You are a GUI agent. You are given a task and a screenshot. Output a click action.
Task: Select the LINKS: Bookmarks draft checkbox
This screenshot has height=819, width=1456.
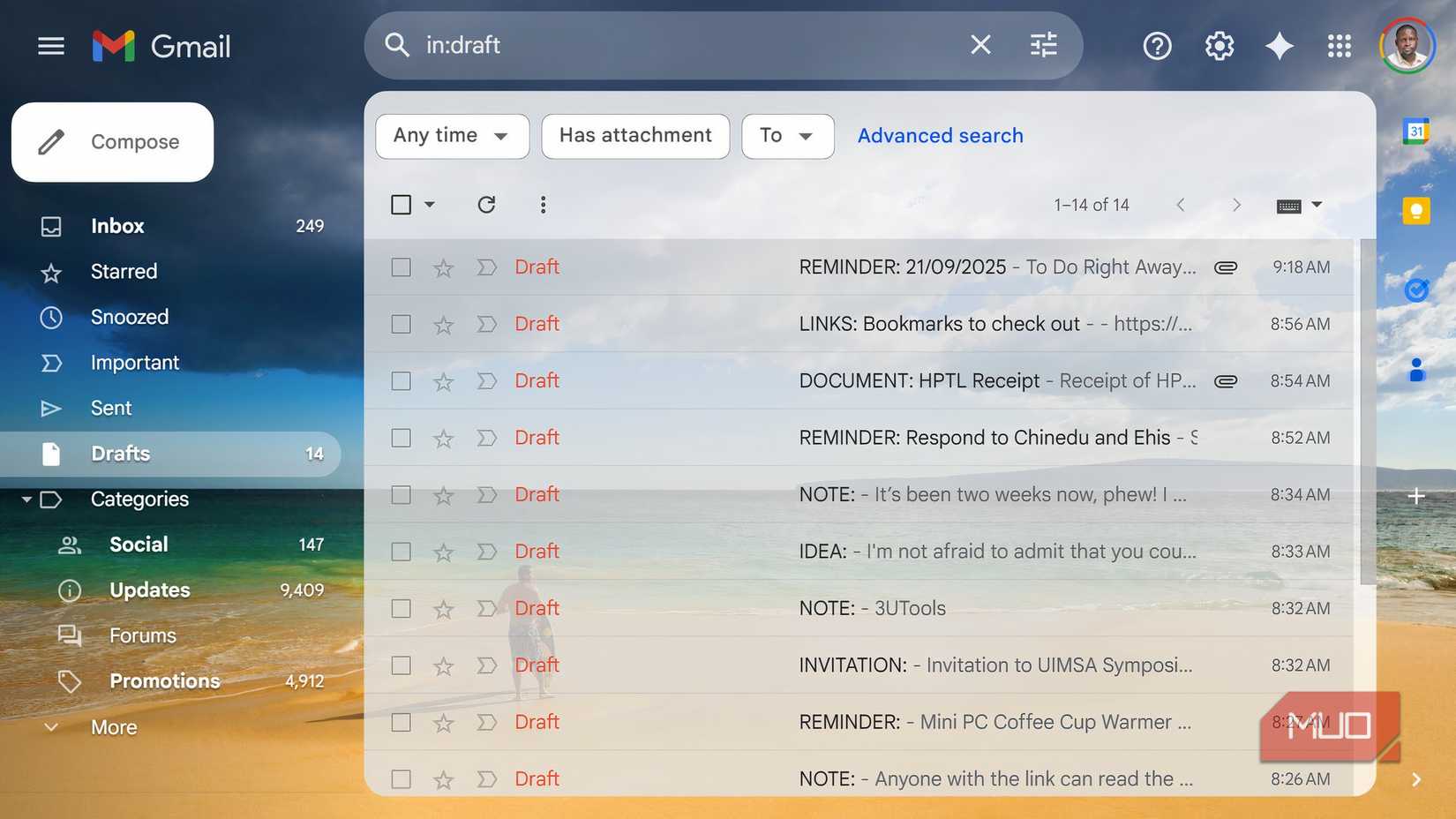tap(401, 324)
